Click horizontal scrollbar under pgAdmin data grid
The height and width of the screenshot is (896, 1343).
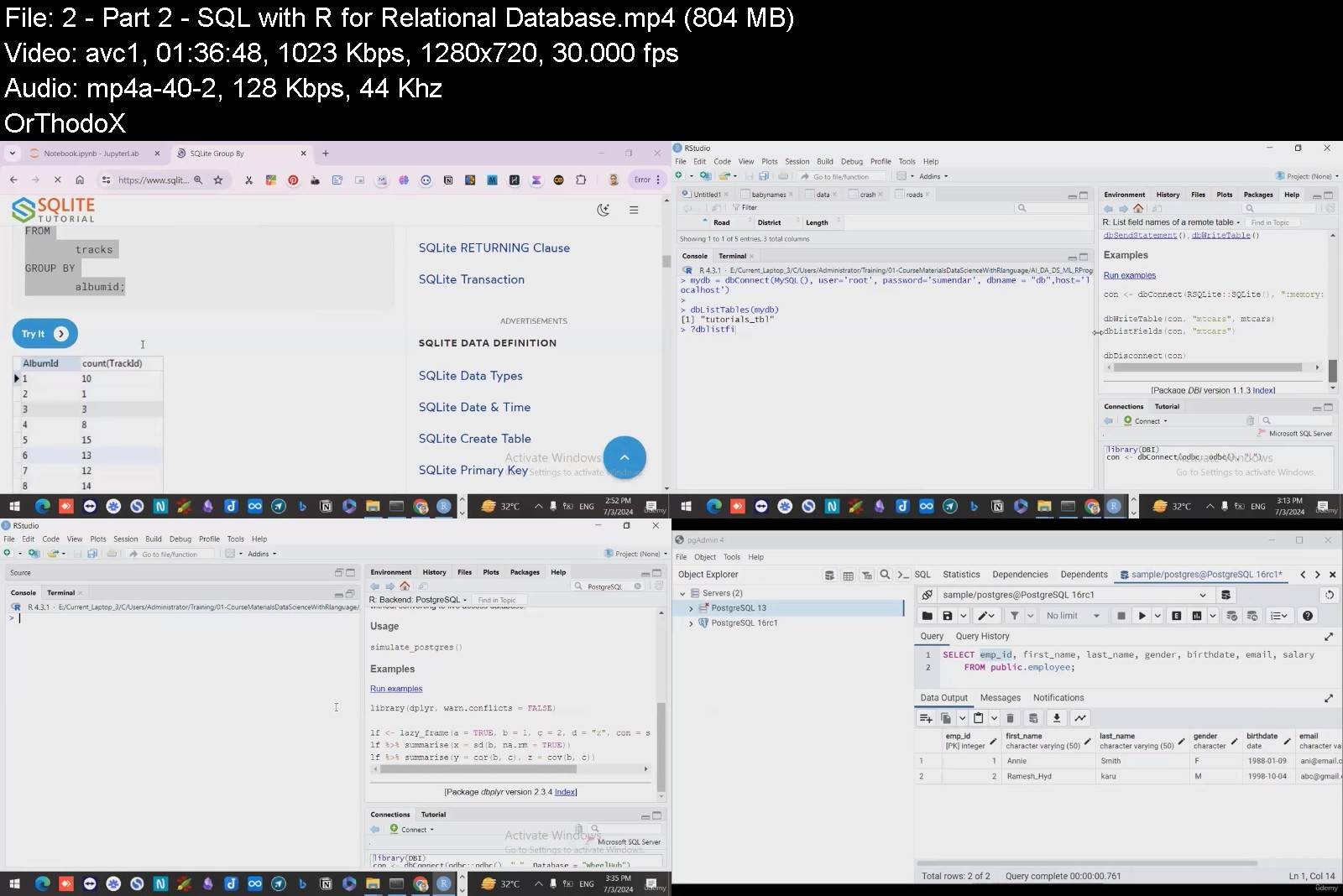click(1087, 862)
